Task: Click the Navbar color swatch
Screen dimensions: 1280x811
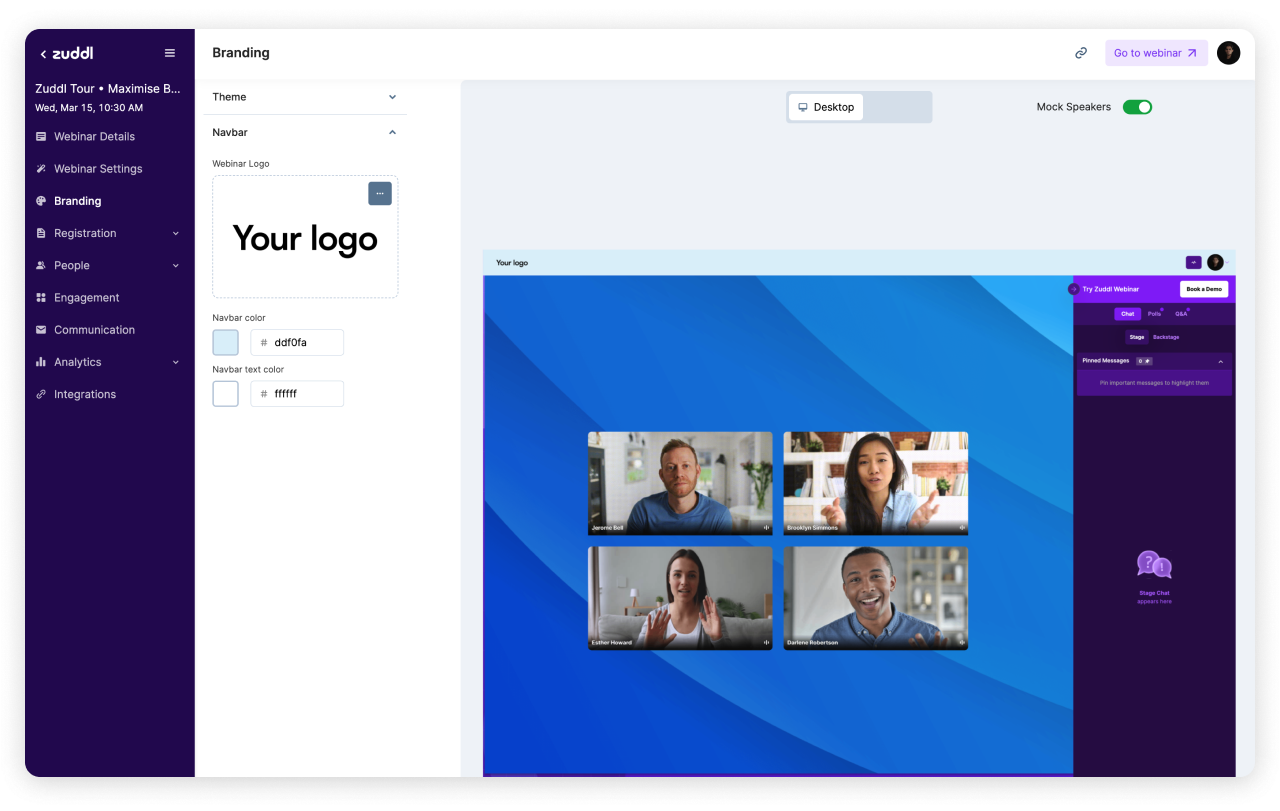Action: coord(226,342)
